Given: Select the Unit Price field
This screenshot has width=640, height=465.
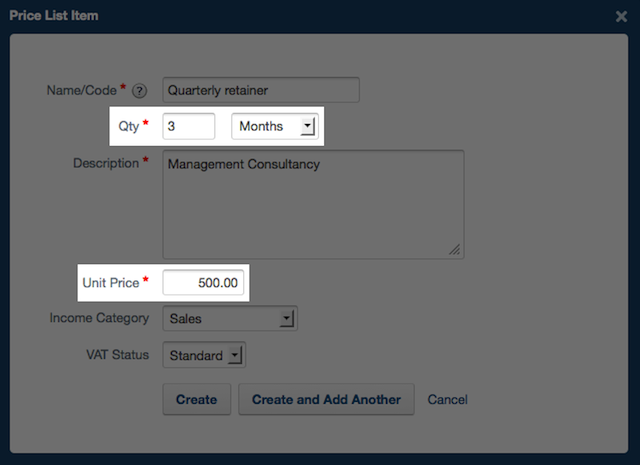Looking at the screenshot, I should coord(204,283).
